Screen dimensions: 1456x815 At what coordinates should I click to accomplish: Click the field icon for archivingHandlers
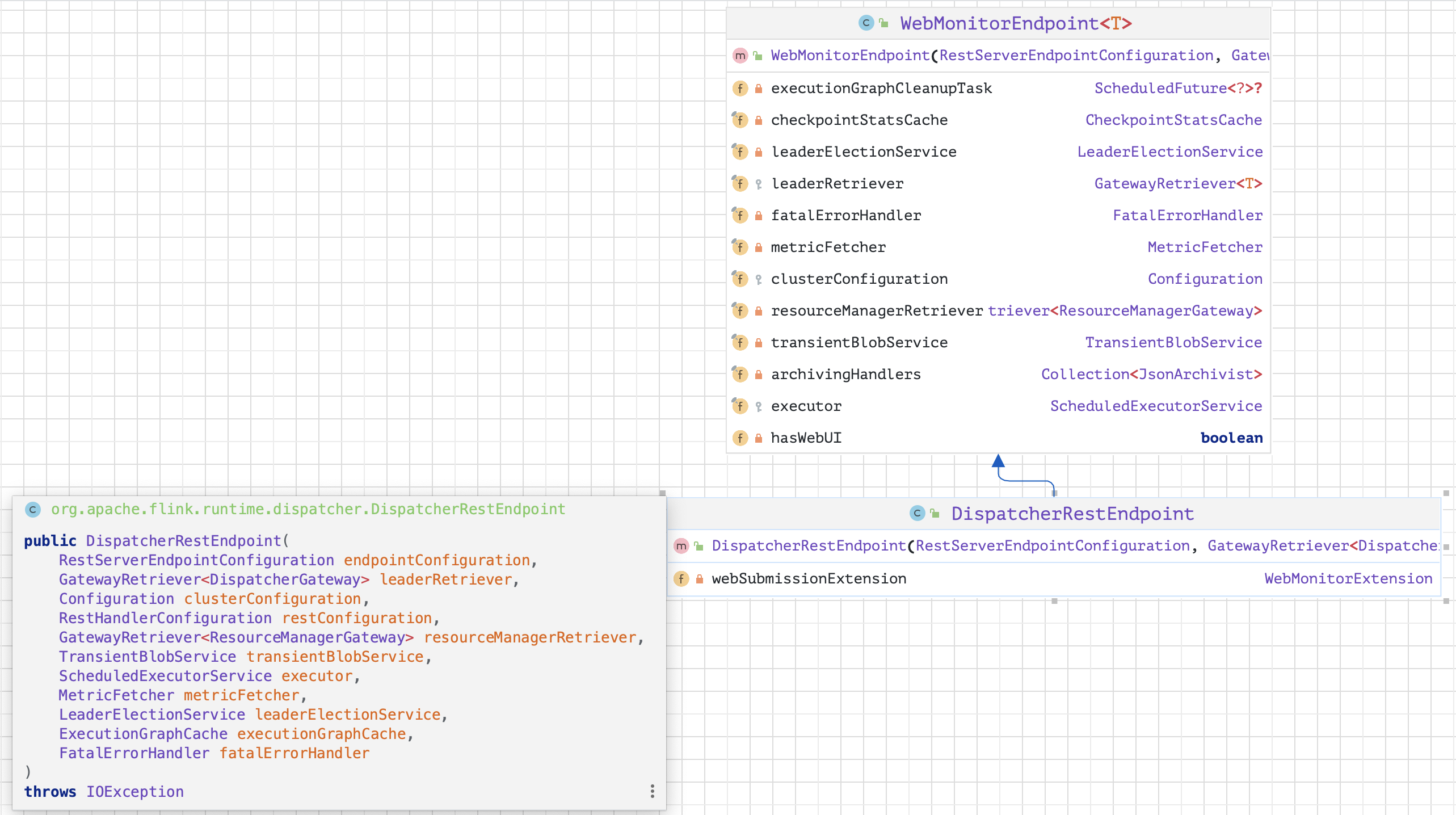(x=740, y=375)
